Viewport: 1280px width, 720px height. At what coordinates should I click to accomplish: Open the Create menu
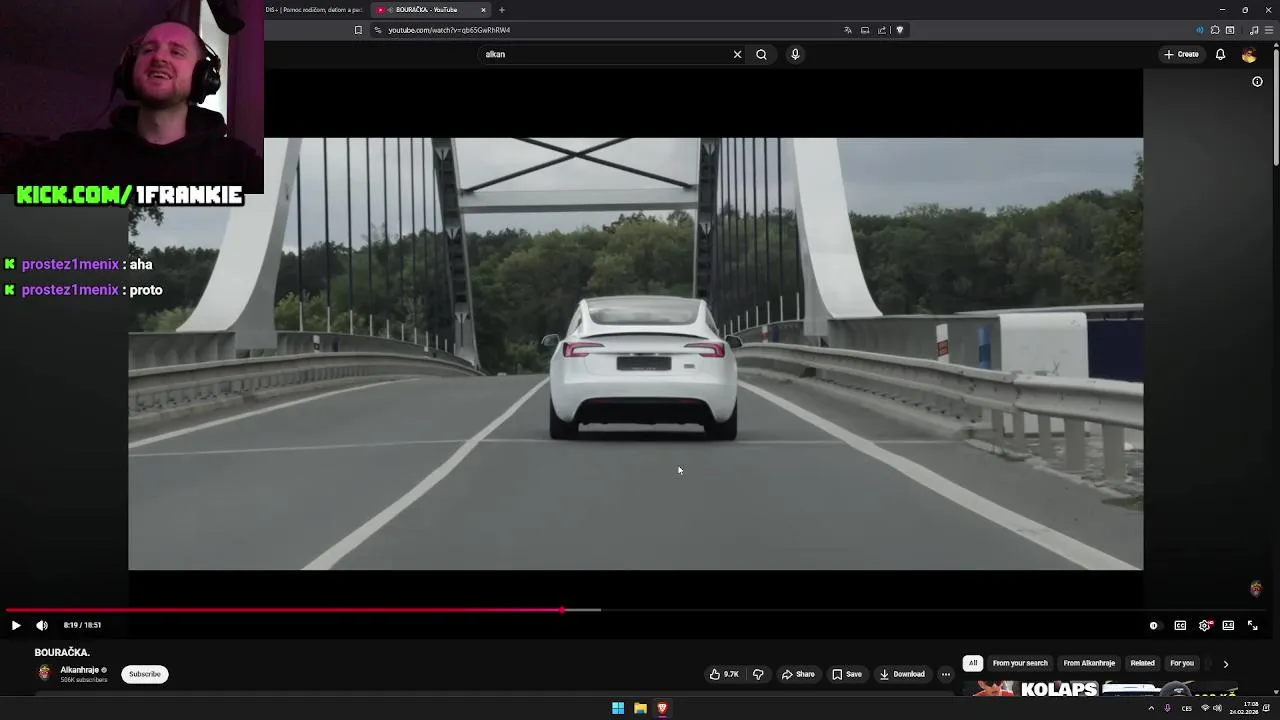[x=1181, y=54]
